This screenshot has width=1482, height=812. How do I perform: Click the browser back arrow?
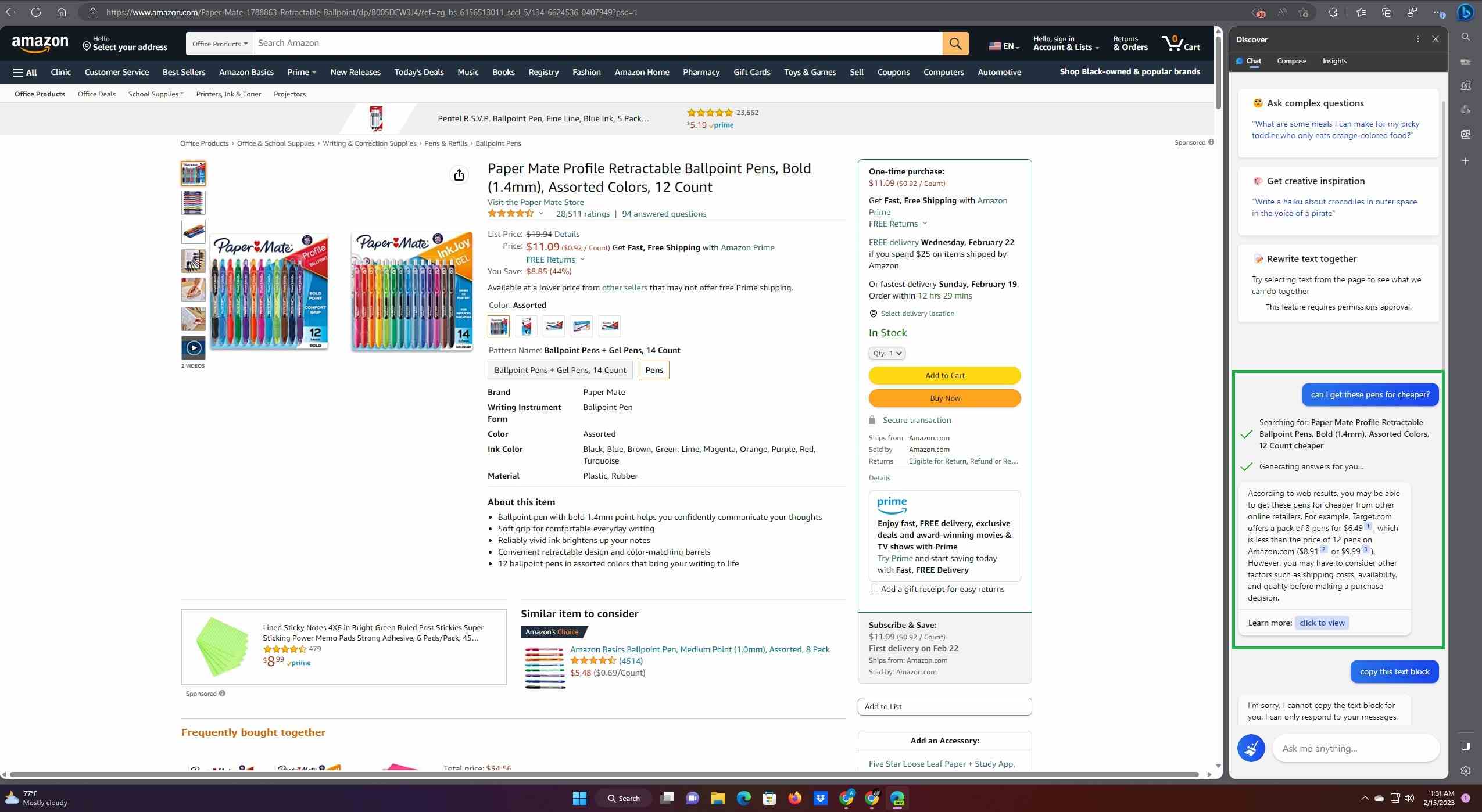[10, 12]
